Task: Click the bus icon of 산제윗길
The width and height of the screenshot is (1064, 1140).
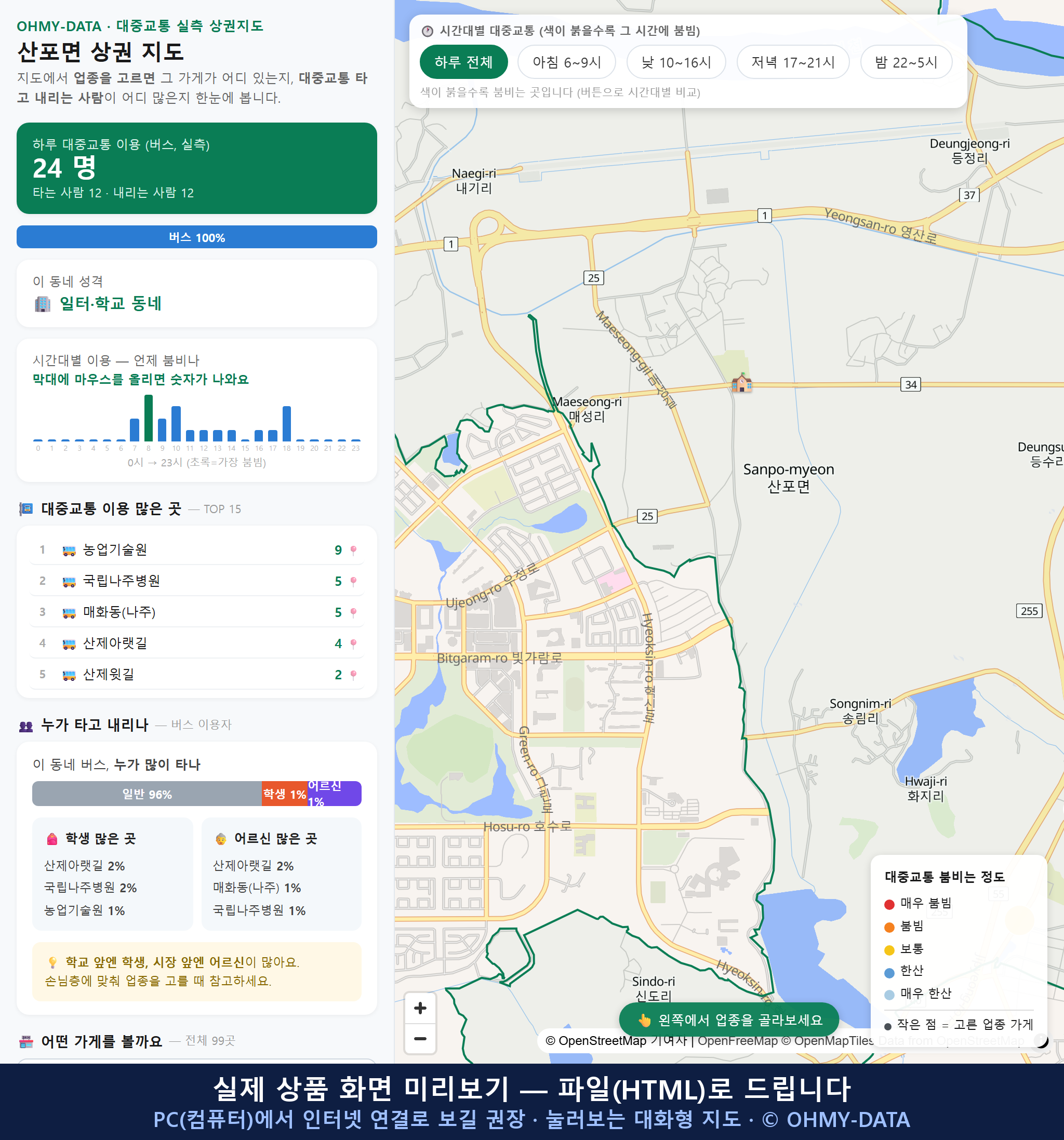Action: pyautogui.click(x=69, y=675)
